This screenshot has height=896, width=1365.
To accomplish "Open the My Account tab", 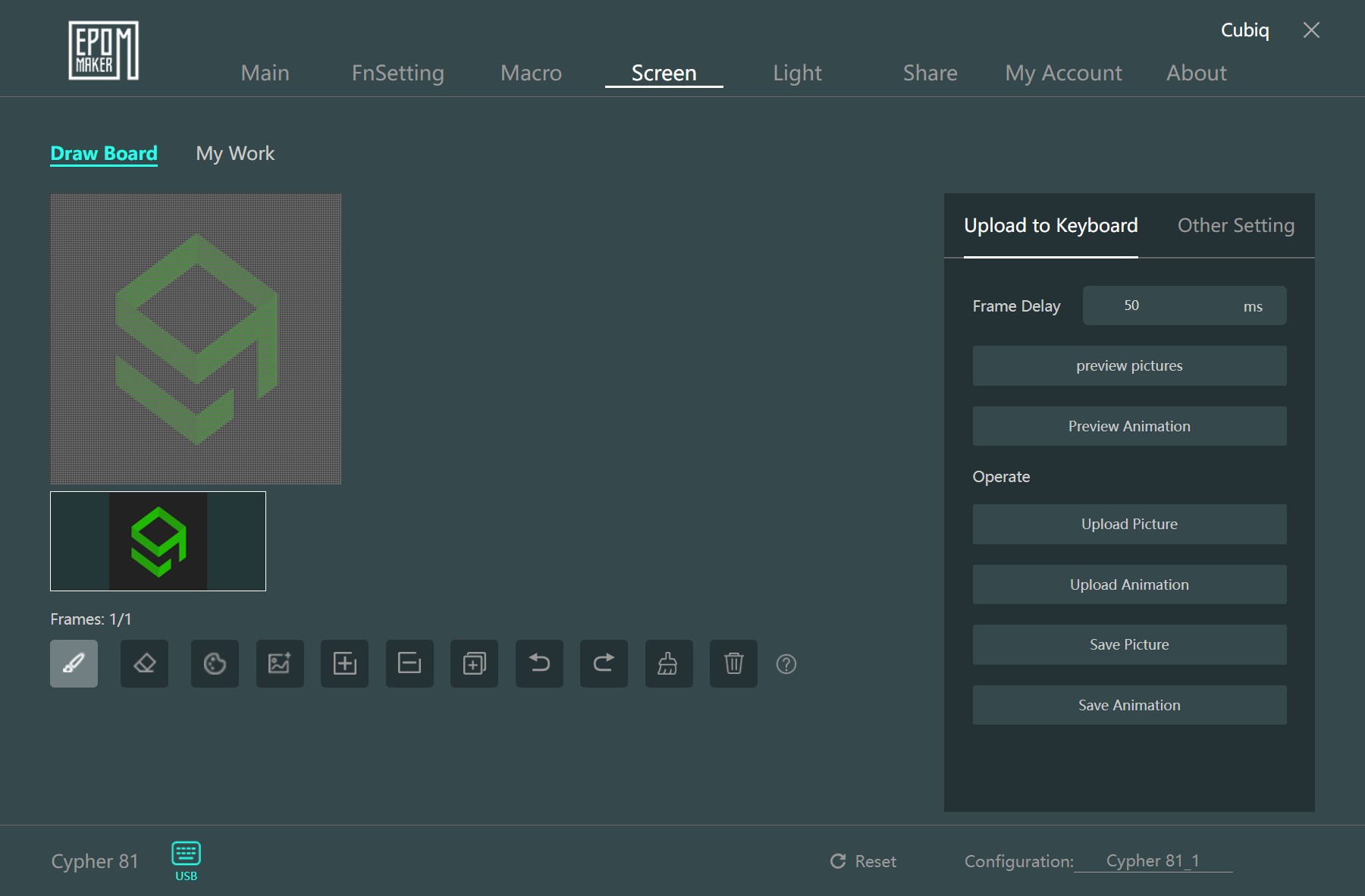I will coord(1063,73).
